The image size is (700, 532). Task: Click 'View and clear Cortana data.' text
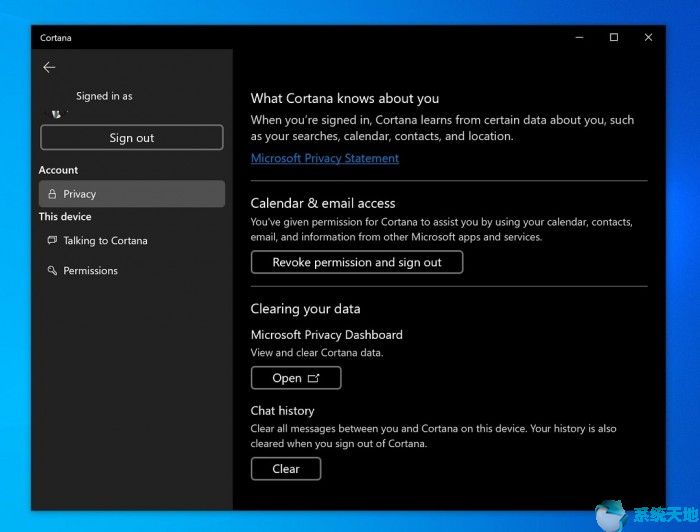(317, 353)
